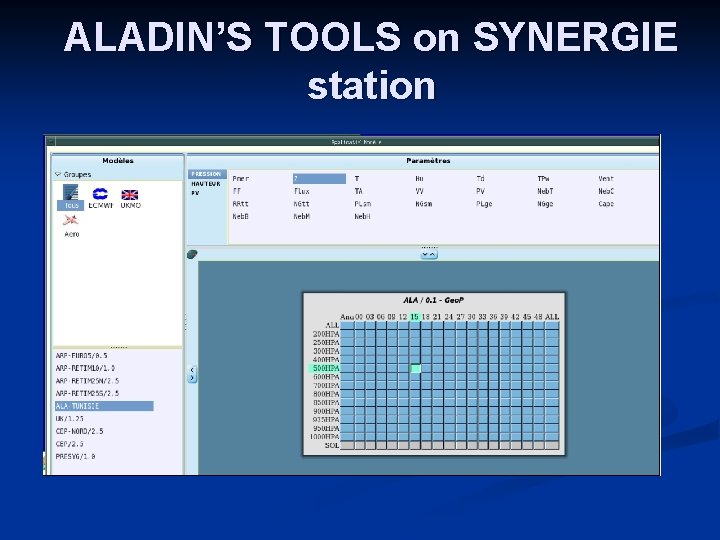Choose the UK/1.25 model
Image resolution: width=720 pixels, height=540 pixels.
(x=69, y=418)
